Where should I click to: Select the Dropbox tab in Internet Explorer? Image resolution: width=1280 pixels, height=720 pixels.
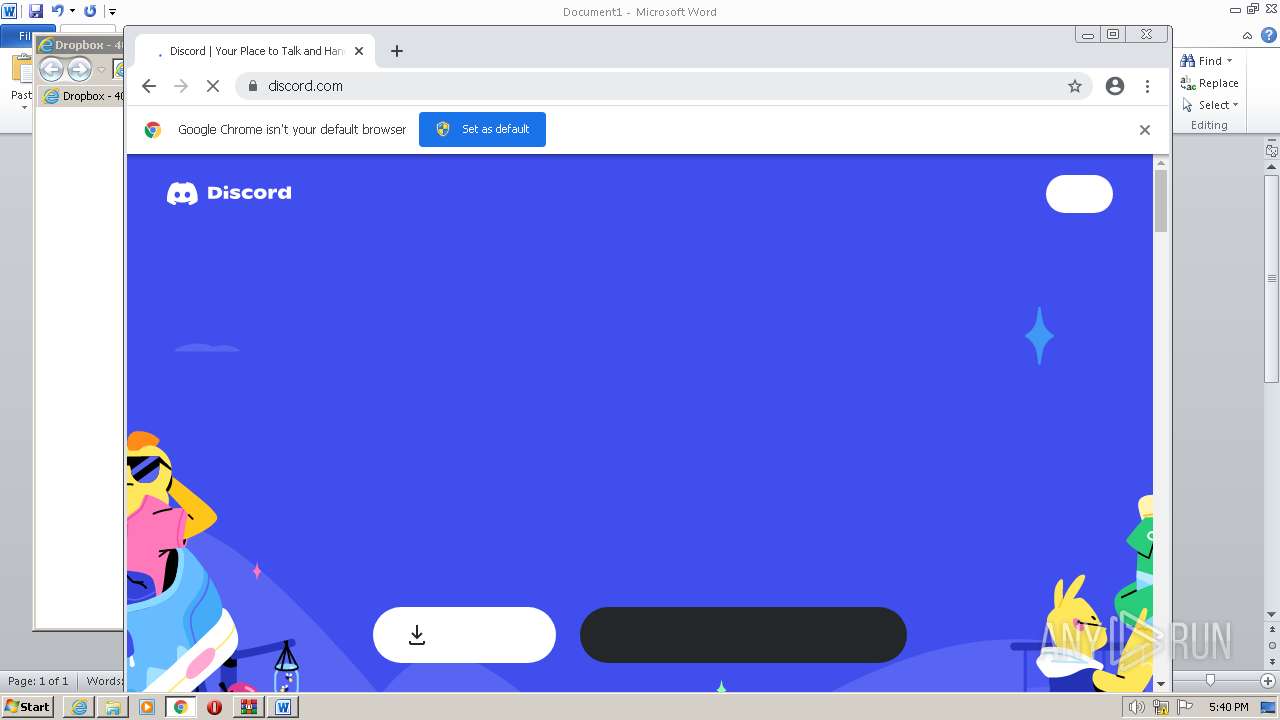tap(82, 96)
